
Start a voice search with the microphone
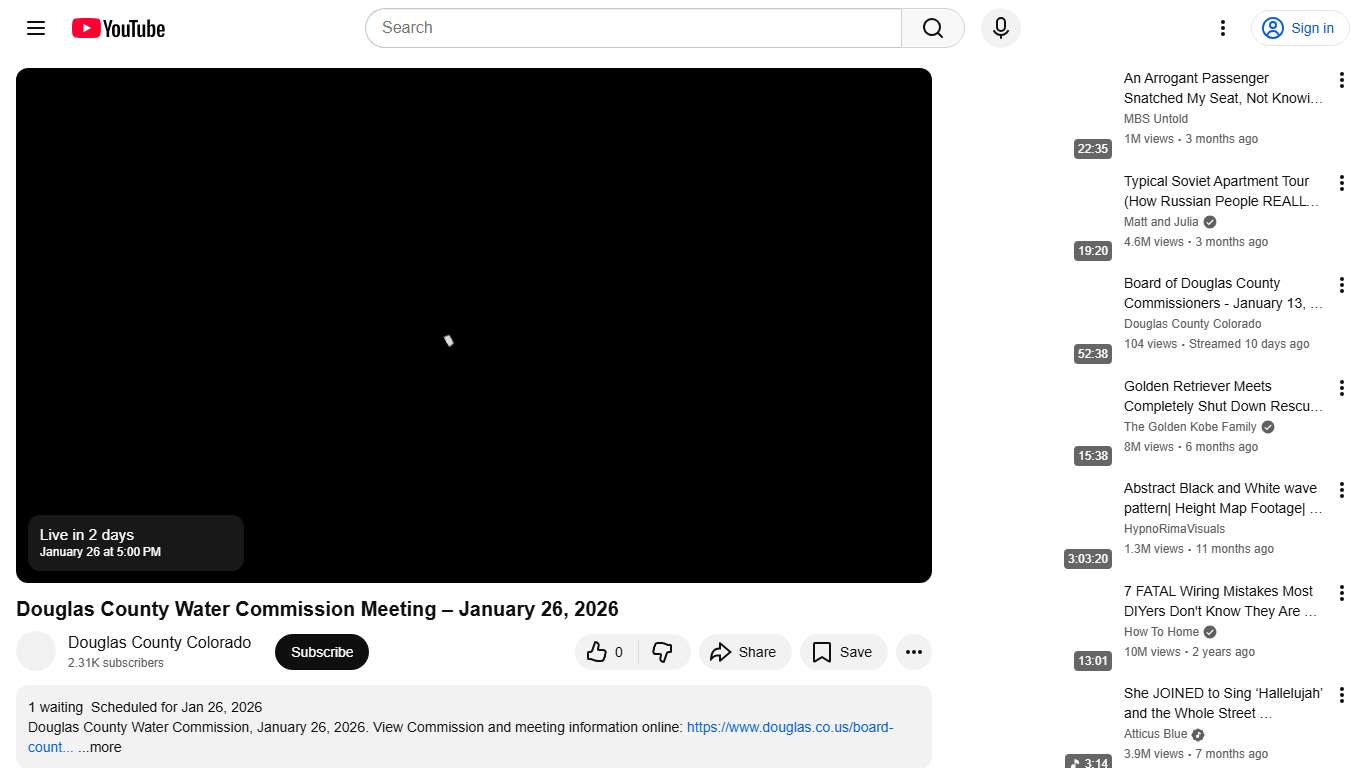pos(1000,28)
